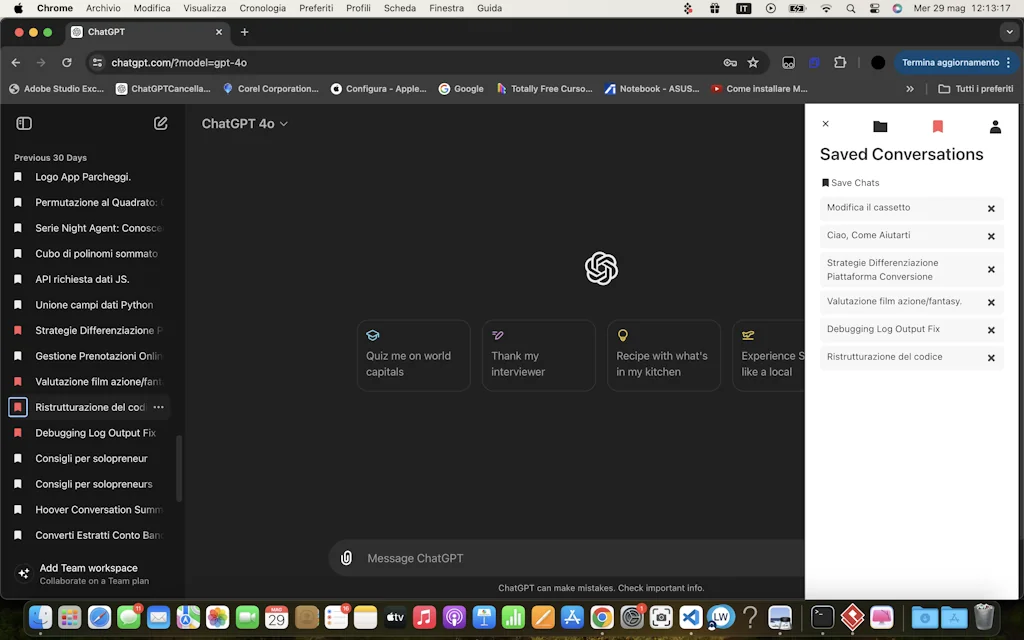Unbookmark the 'Debugging Log Output Fix' conversation
Screen dimensions: 1024x640
pos(16,432)
